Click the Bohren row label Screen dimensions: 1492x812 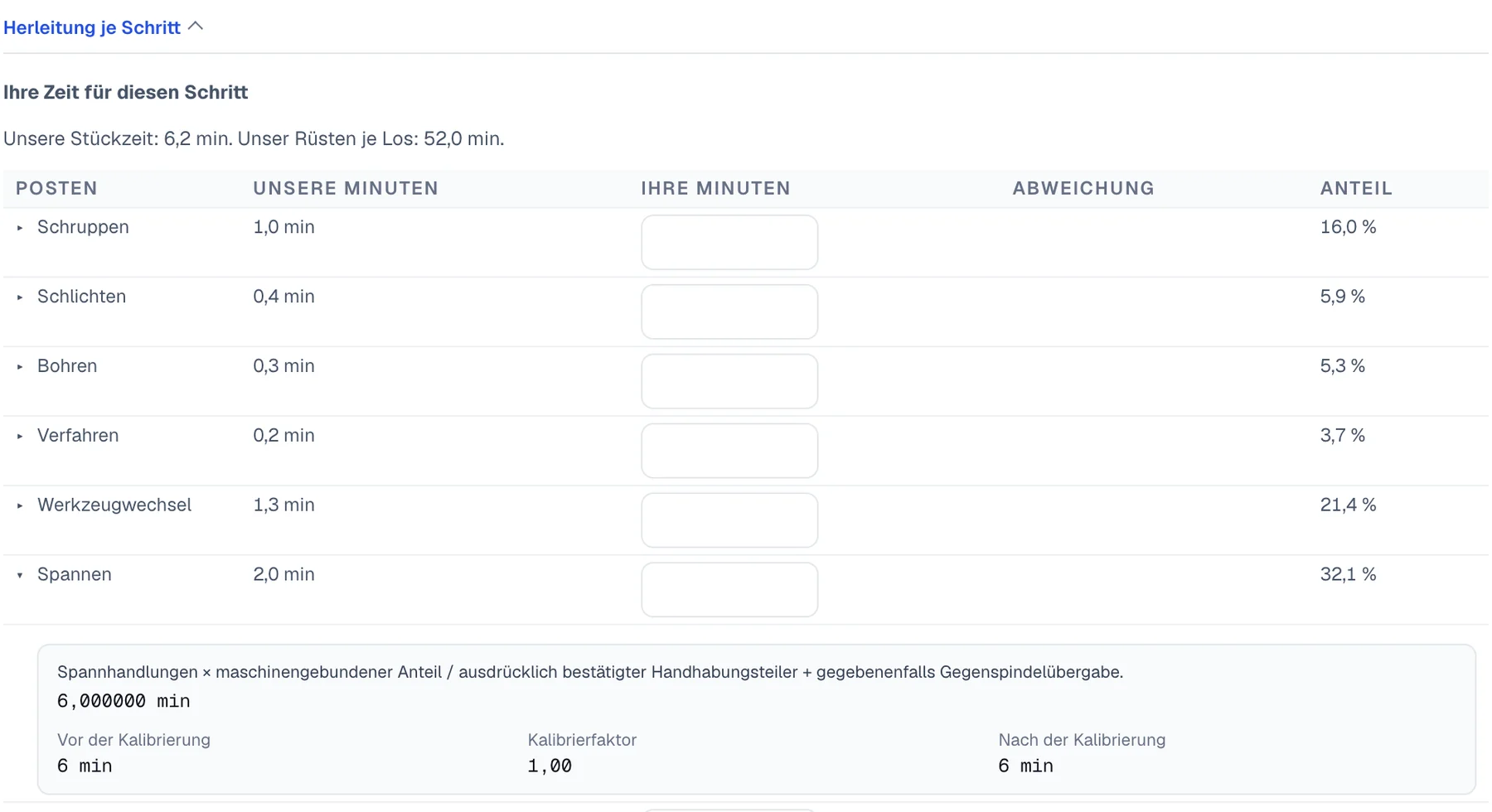click(67, 366)
